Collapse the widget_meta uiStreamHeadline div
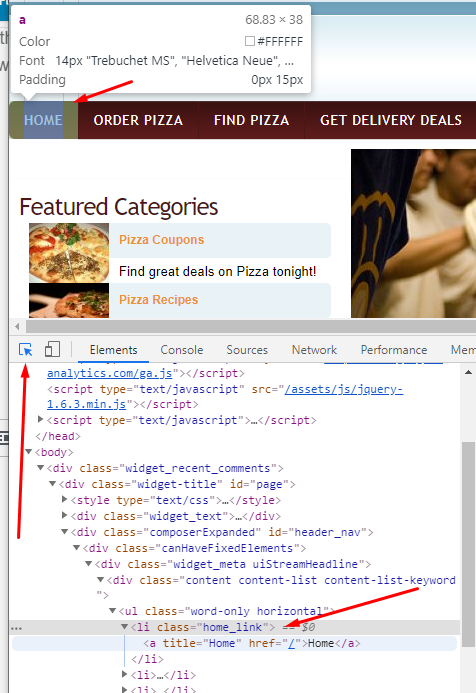 pos(88,564)
